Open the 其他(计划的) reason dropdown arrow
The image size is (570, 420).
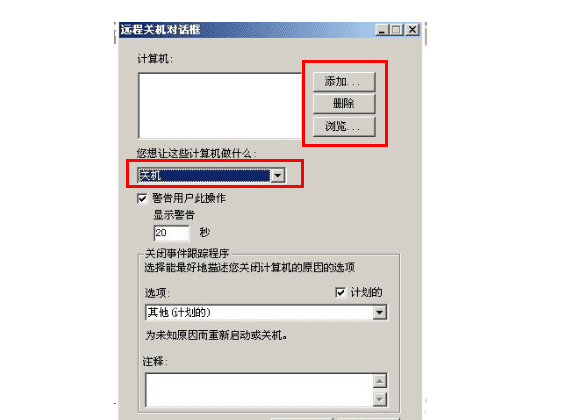pos(380,312)
